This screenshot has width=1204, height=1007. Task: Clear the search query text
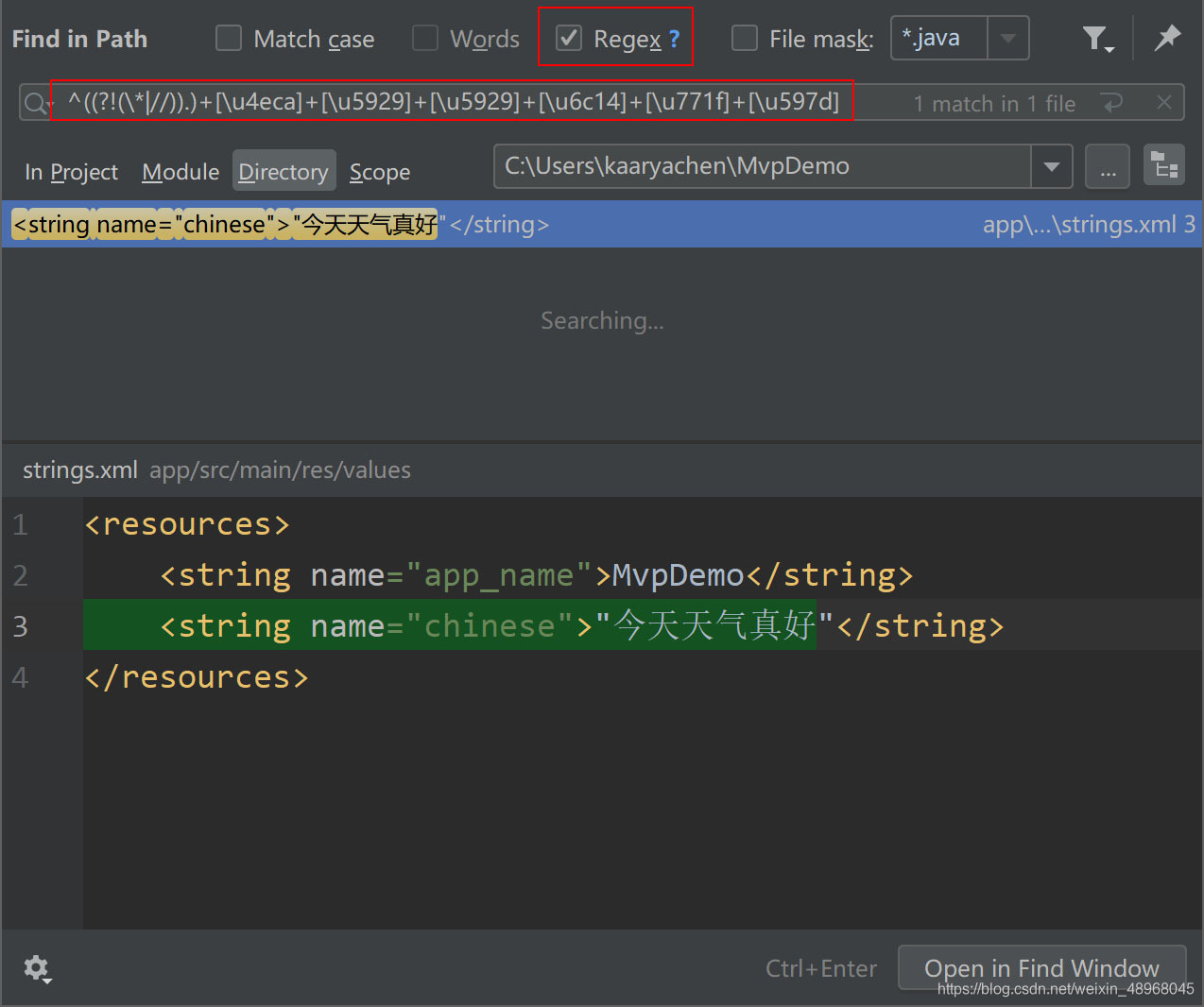click(1164, 102)
